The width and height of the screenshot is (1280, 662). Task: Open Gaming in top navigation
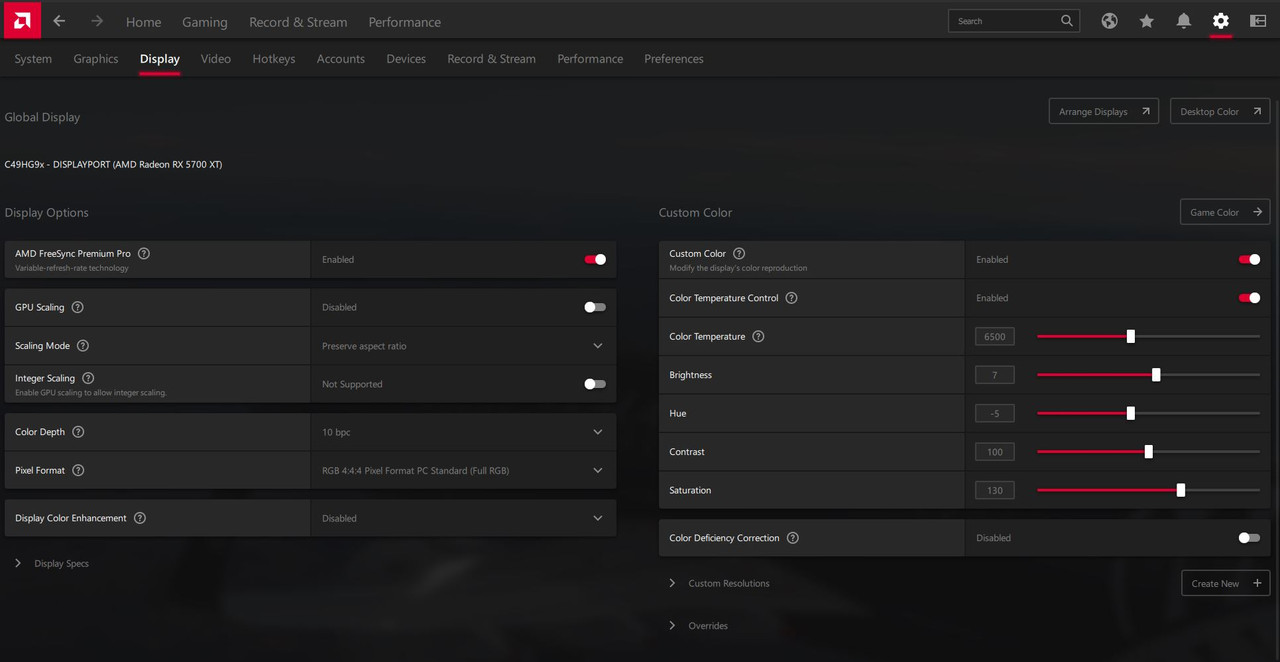click(205, 22)
